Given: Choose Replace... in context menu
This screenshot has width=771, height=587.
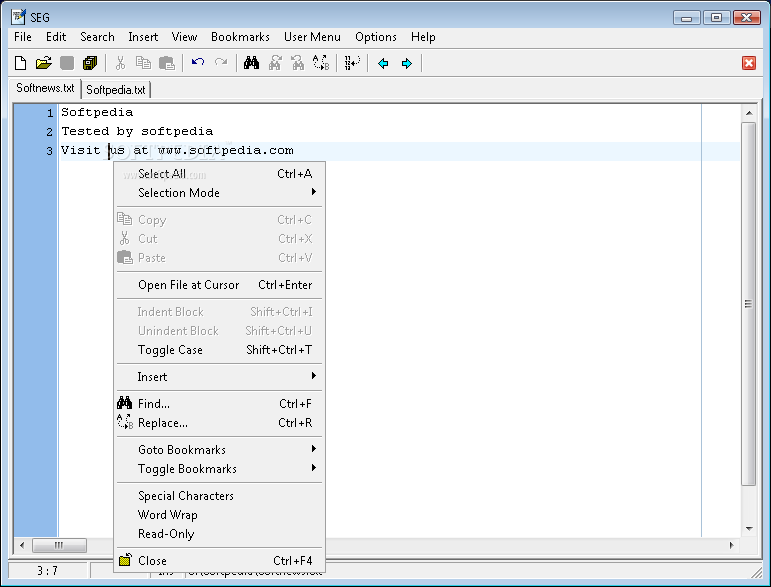Looking at the screenshot, I should click(x=219, y=423).
